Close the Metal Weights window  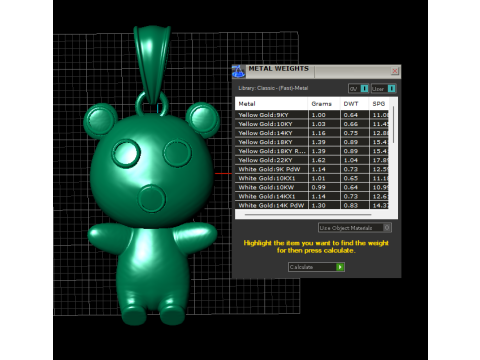point(395,71)
